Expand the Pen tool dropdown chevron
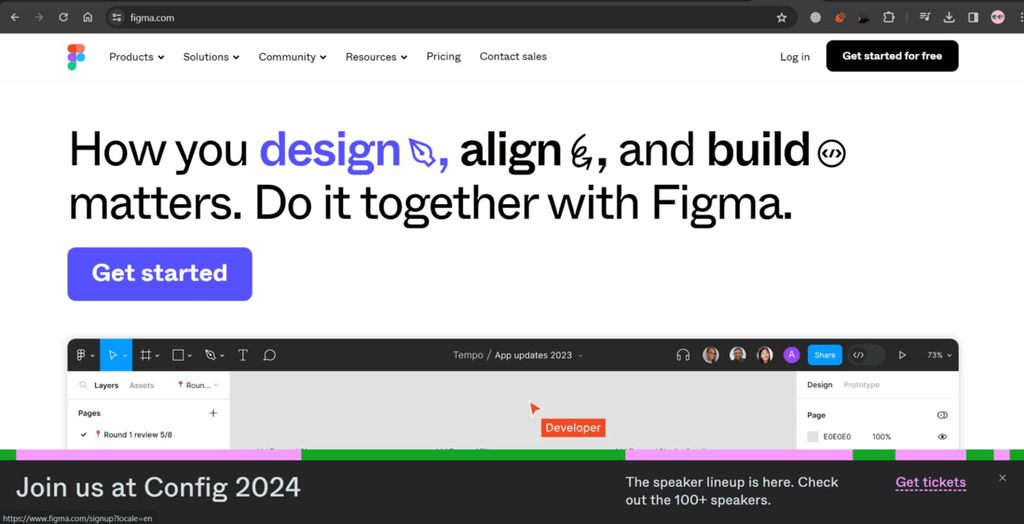1024x524 pixels. [222, 355]
